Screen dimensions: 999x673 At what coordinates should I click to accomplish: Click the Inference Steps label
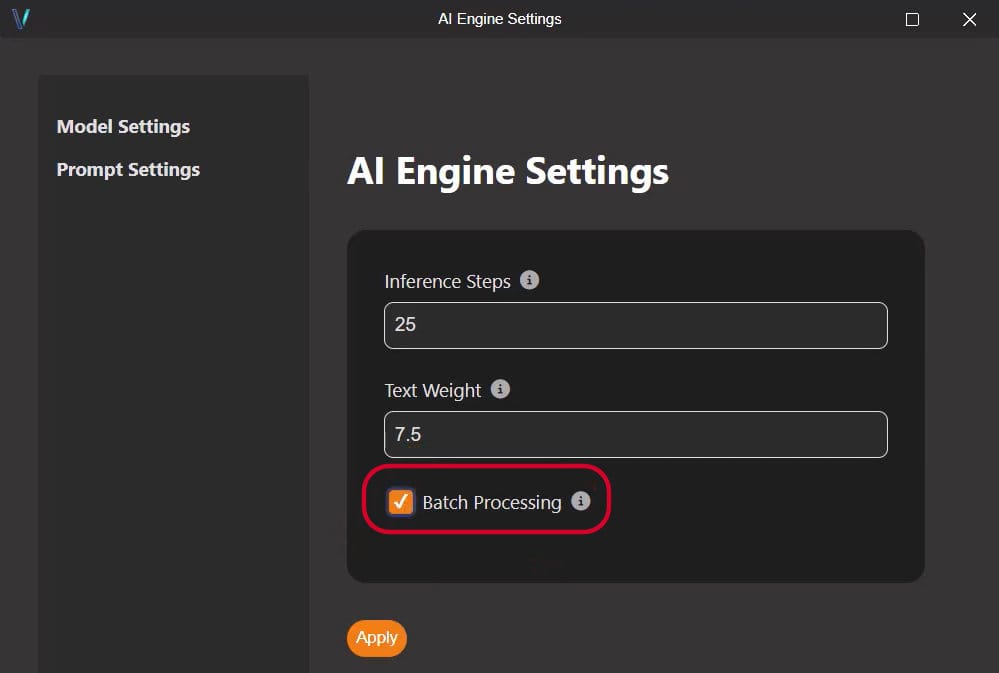point(447,282)
